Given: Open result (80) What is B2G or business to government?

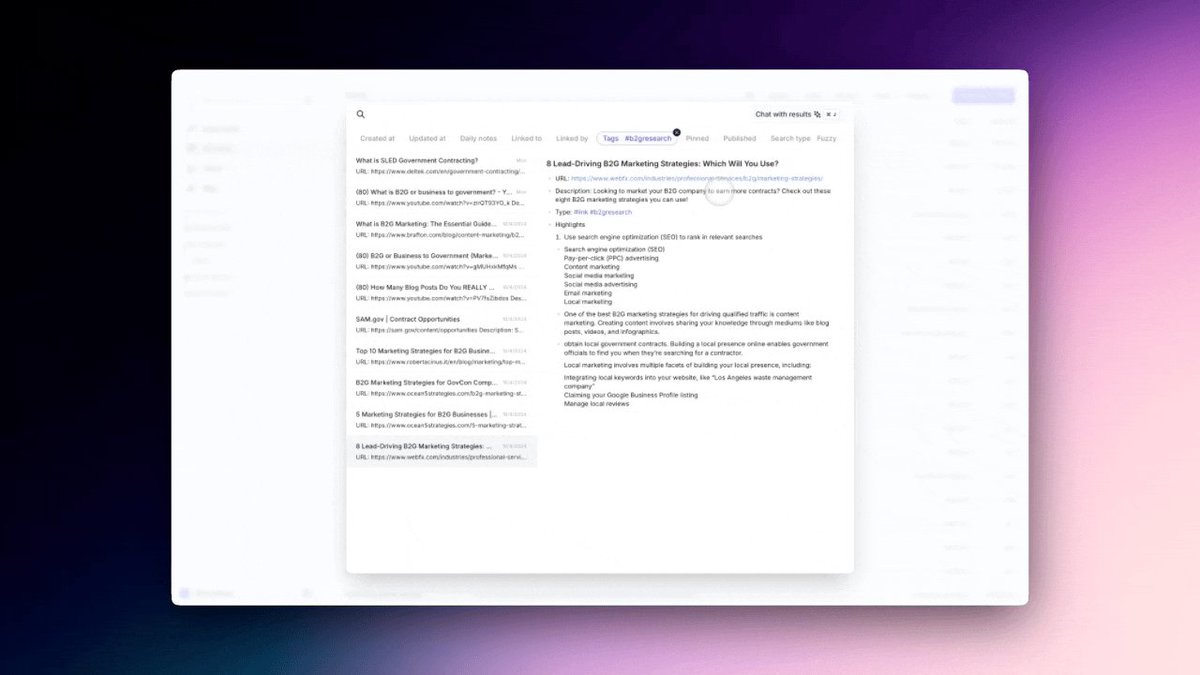Looking at the screenshot, I should pyautogui.click(x=441, y=197).
